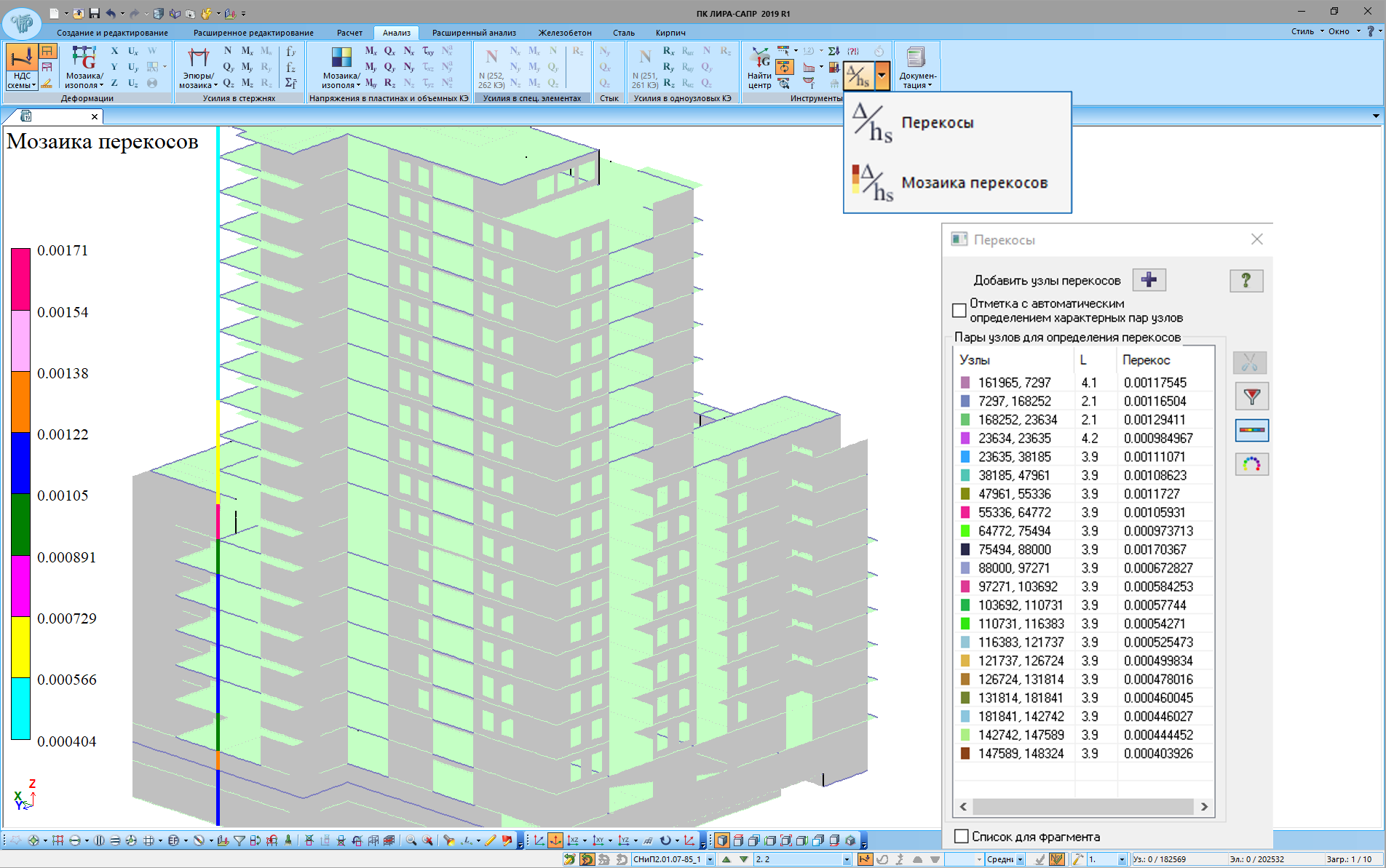1386x868 pixels.
Task: Click the table's horizontal scrollbar right arrow
Action: pos(1204,806)
